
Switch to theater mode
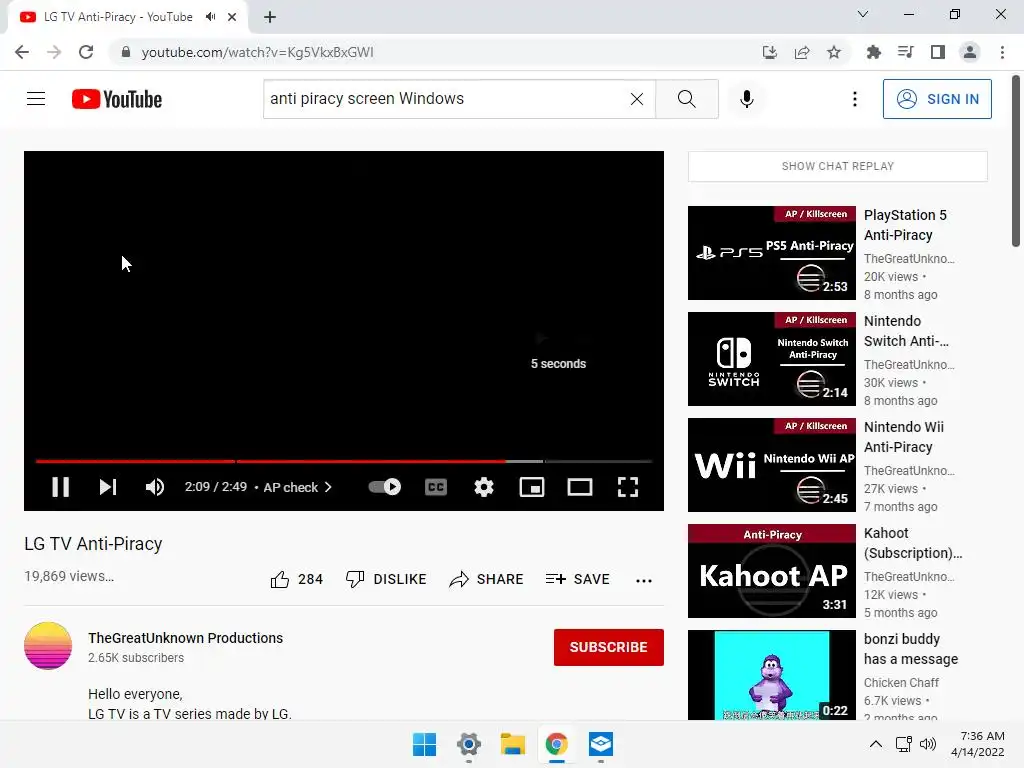580,487
